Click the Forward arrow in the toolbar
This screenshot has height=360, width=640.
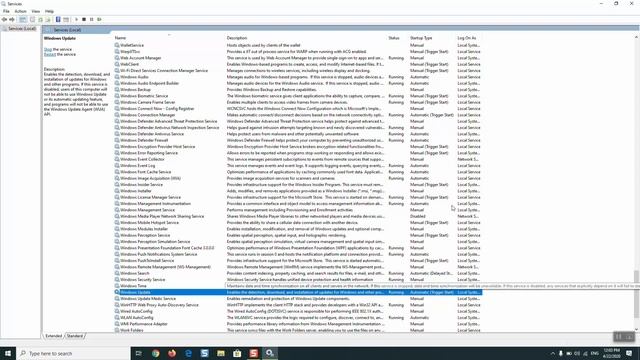pos(12,20)
